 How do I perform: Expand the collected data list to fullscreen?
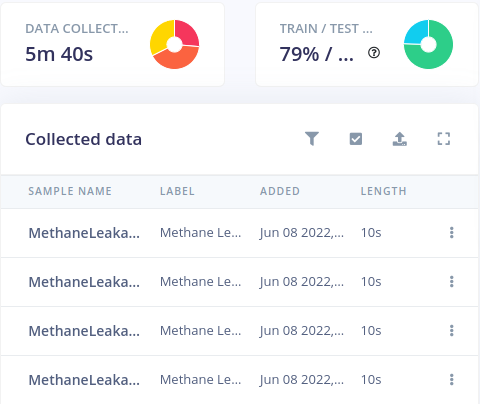click(444, 139)
